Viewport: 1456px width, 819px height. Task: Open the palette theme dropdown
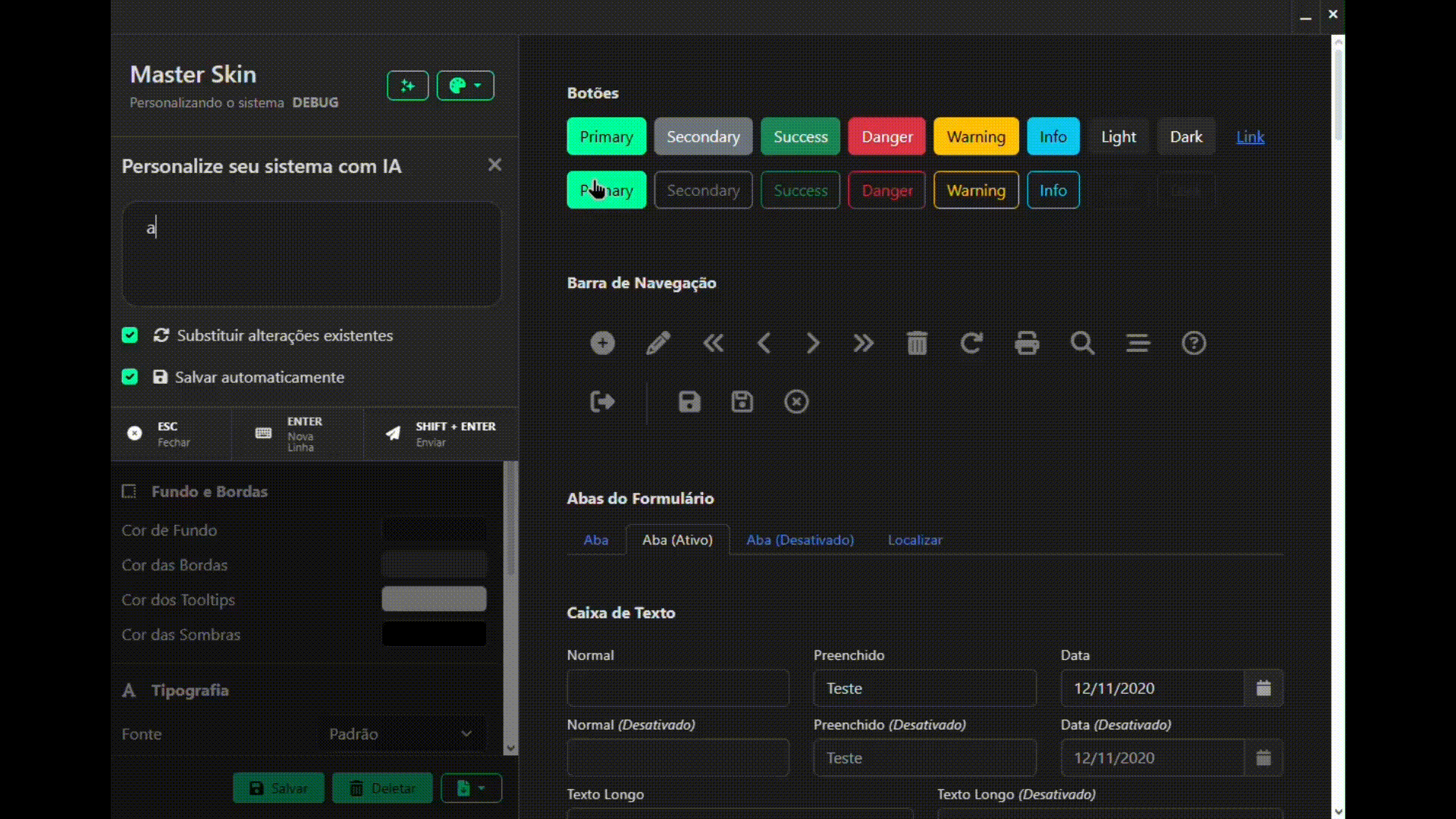(465, 86)
